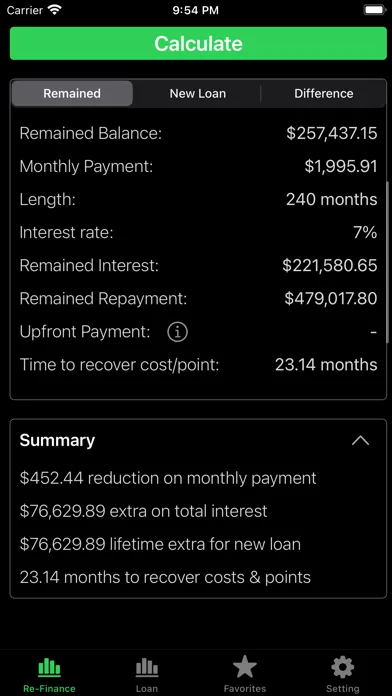Select the Remained segment
Viewport: 392px width, 696px height.
point(72,94)
